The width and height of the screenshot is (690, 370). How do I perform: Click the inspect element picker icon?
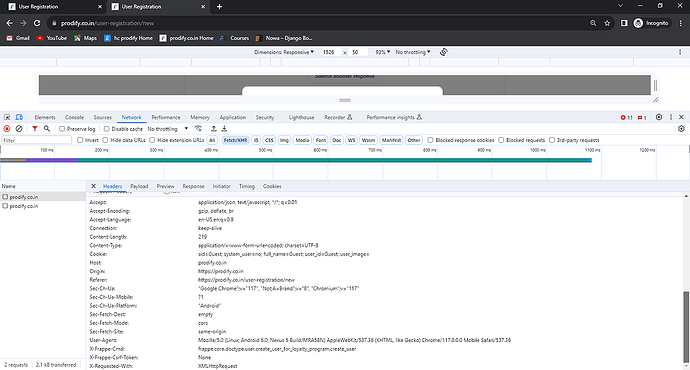click(x=7, y=117)
